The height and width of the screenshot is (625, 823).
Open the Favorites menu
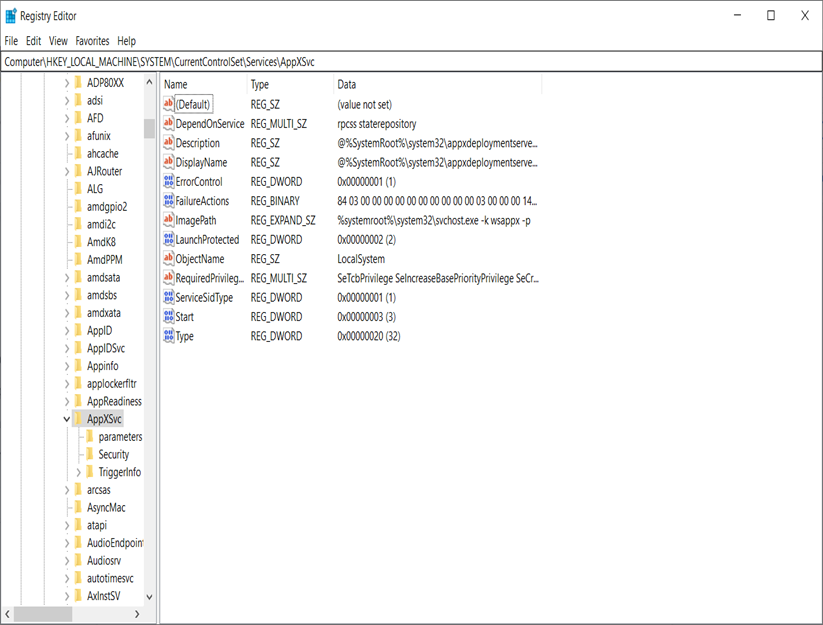[x=92, y=41]
